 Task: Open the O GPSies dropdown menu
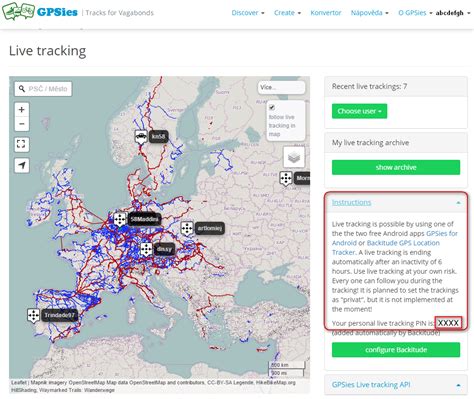(415, 13)
